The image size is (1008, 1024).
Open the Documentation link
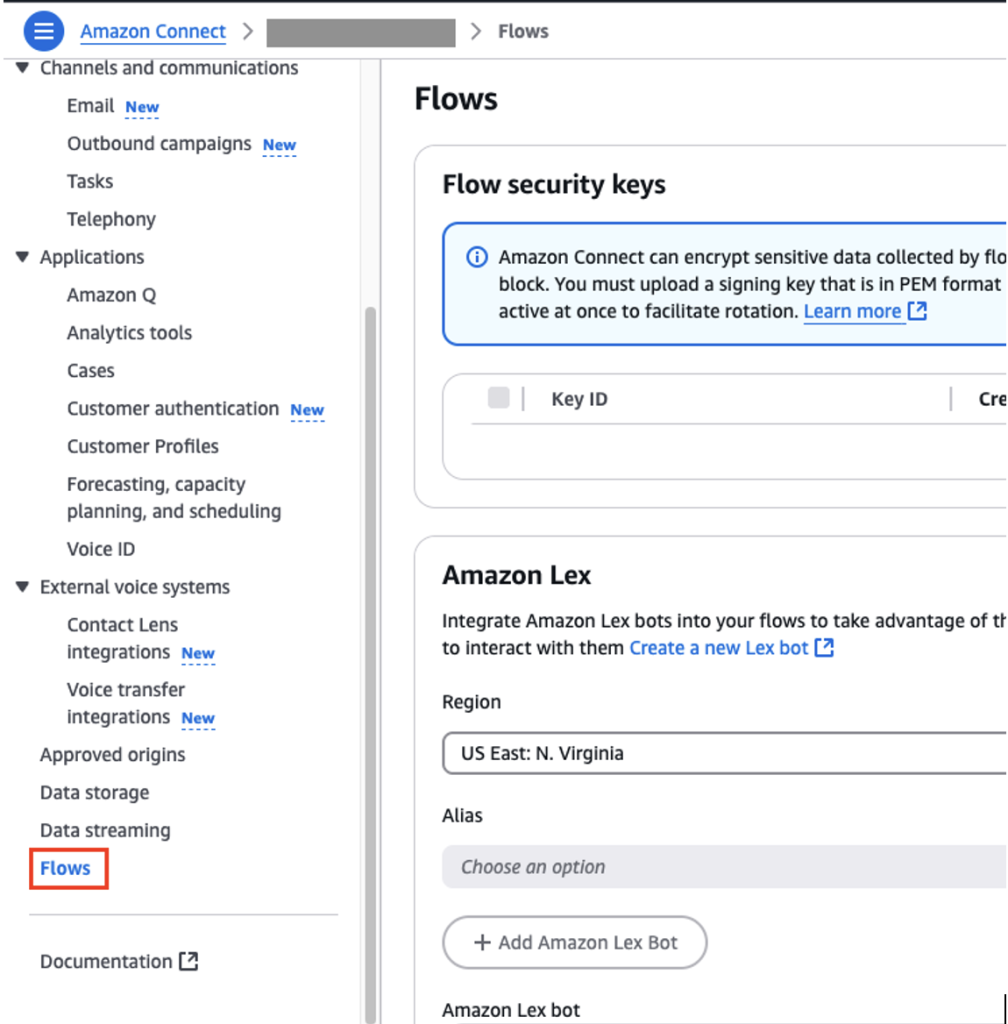pyautogui.click(x=106, y=961)
